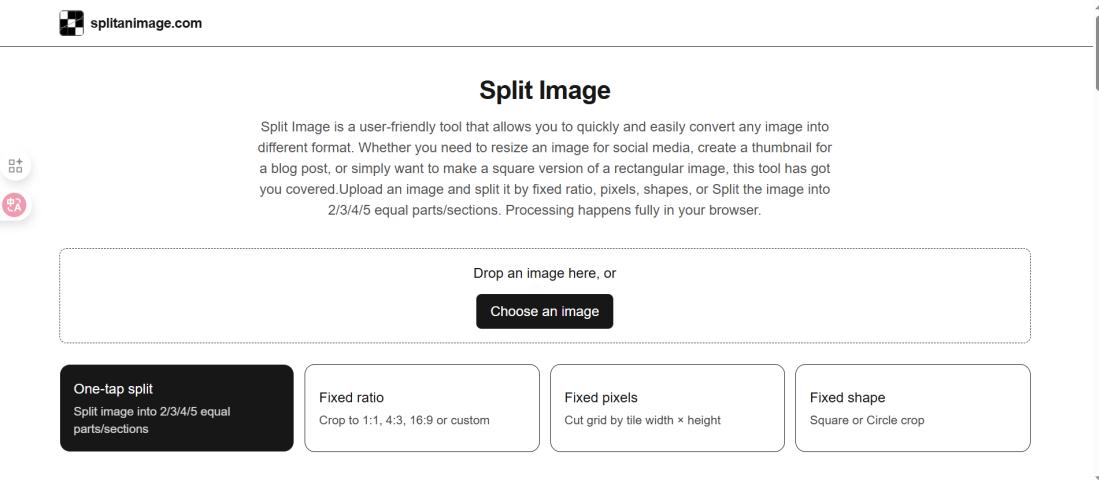Click the 'Drop an image here, or' text
The width and height of the screenshot is (1099, 480).
coord(544,272)
